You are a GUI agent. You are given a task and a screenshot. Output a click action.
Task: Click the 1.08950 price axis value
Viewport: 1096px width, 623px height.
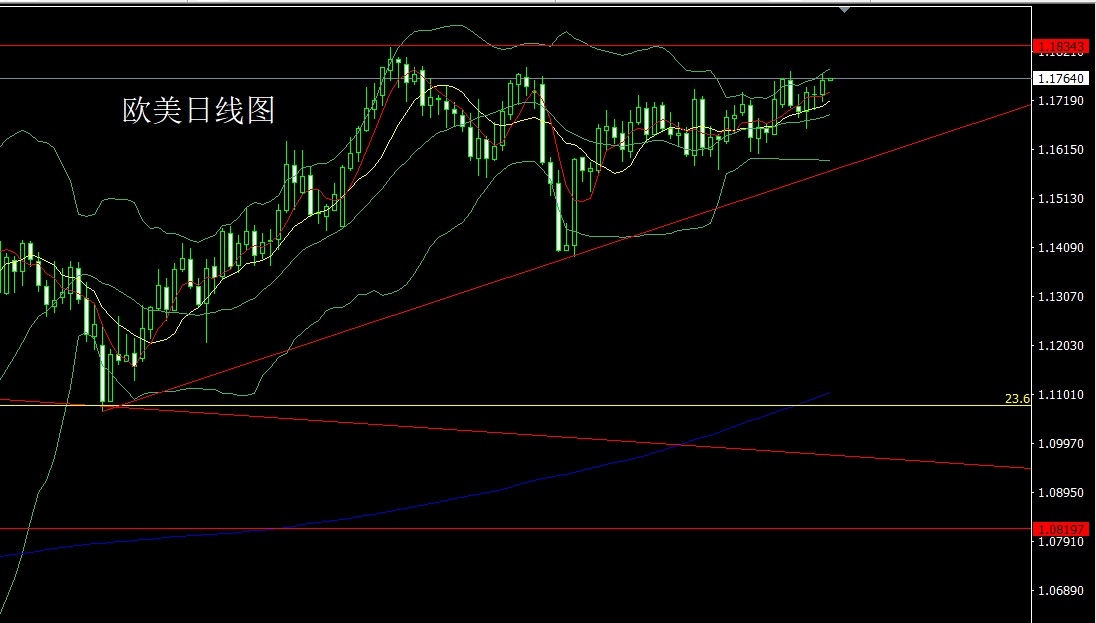point(1060,493)
